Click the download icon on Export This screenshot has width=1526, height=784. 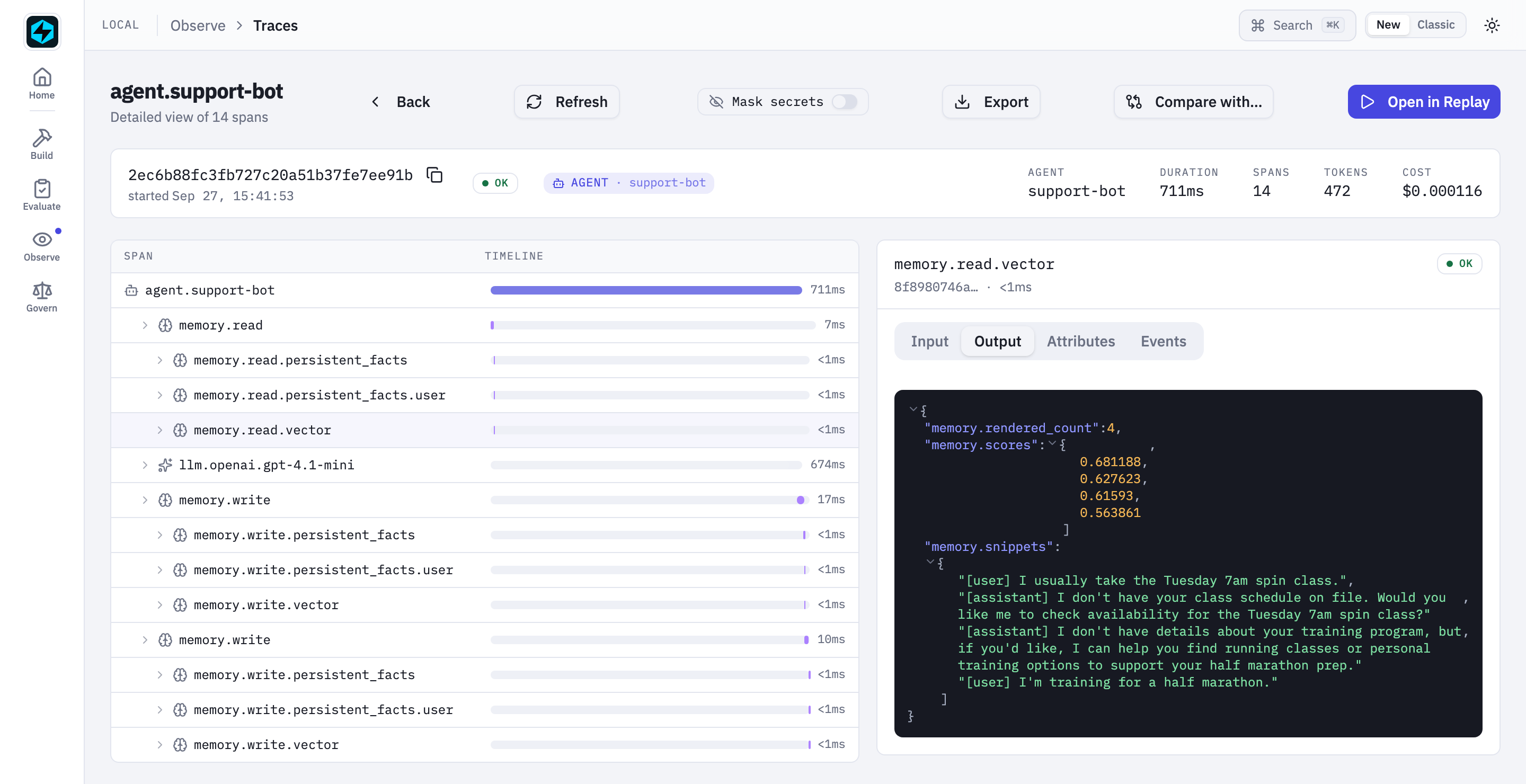point(962,102)
